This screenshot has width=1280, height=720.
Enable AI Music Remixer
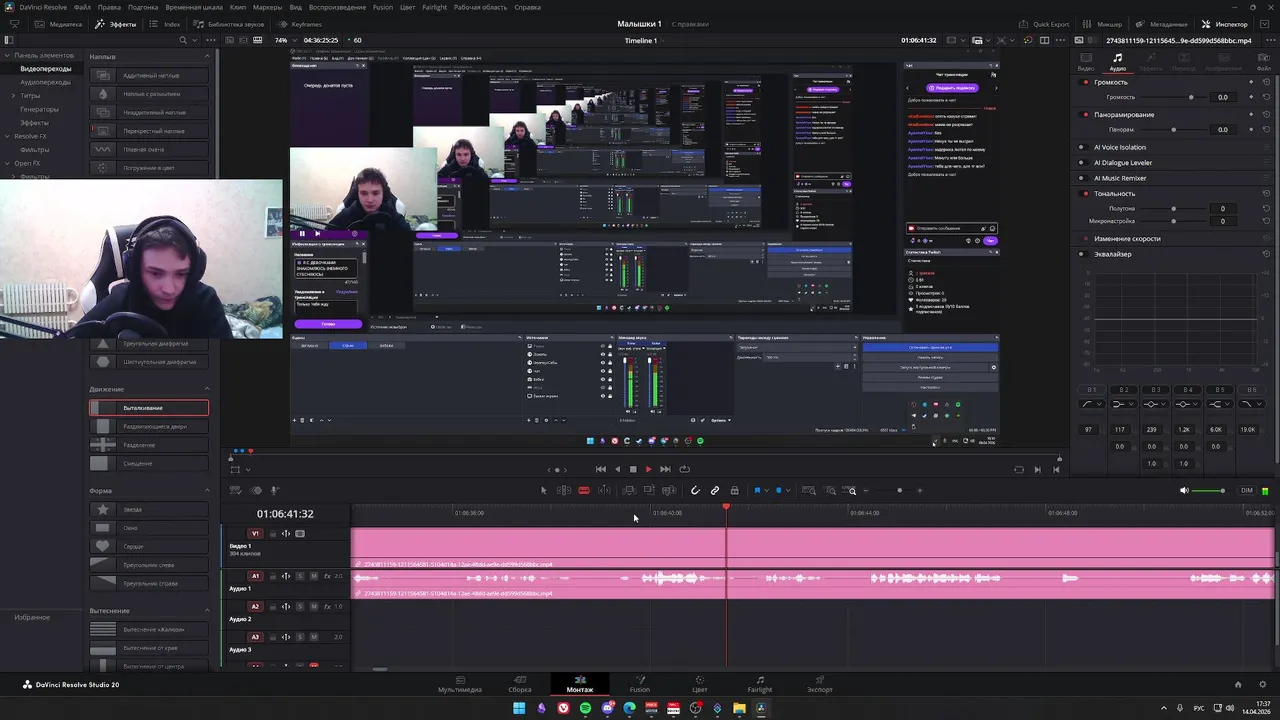(x=1081, y=178)
